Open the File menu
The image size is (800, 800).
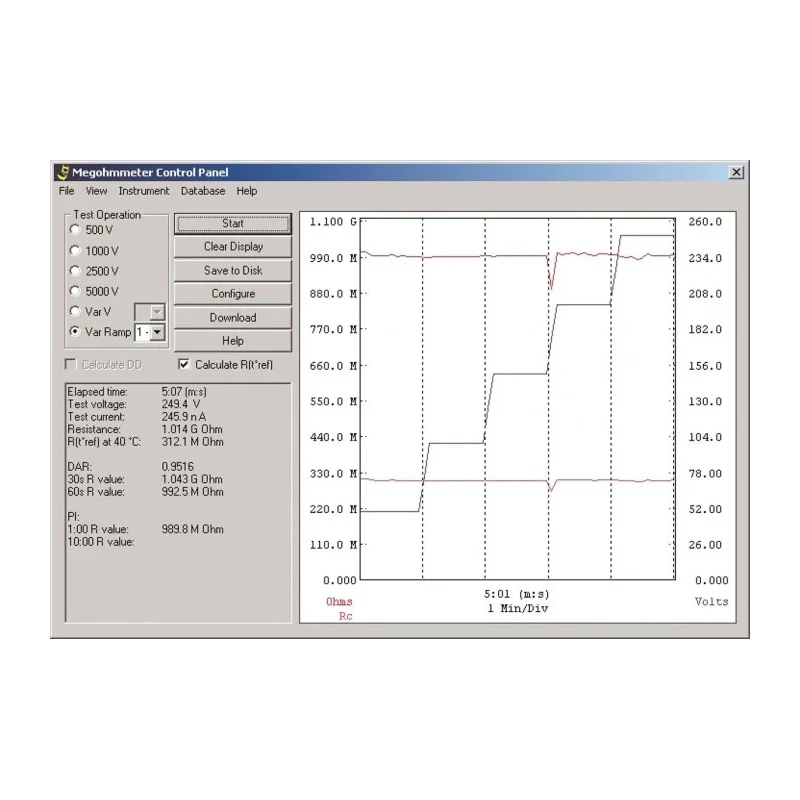tap(66, 191)
